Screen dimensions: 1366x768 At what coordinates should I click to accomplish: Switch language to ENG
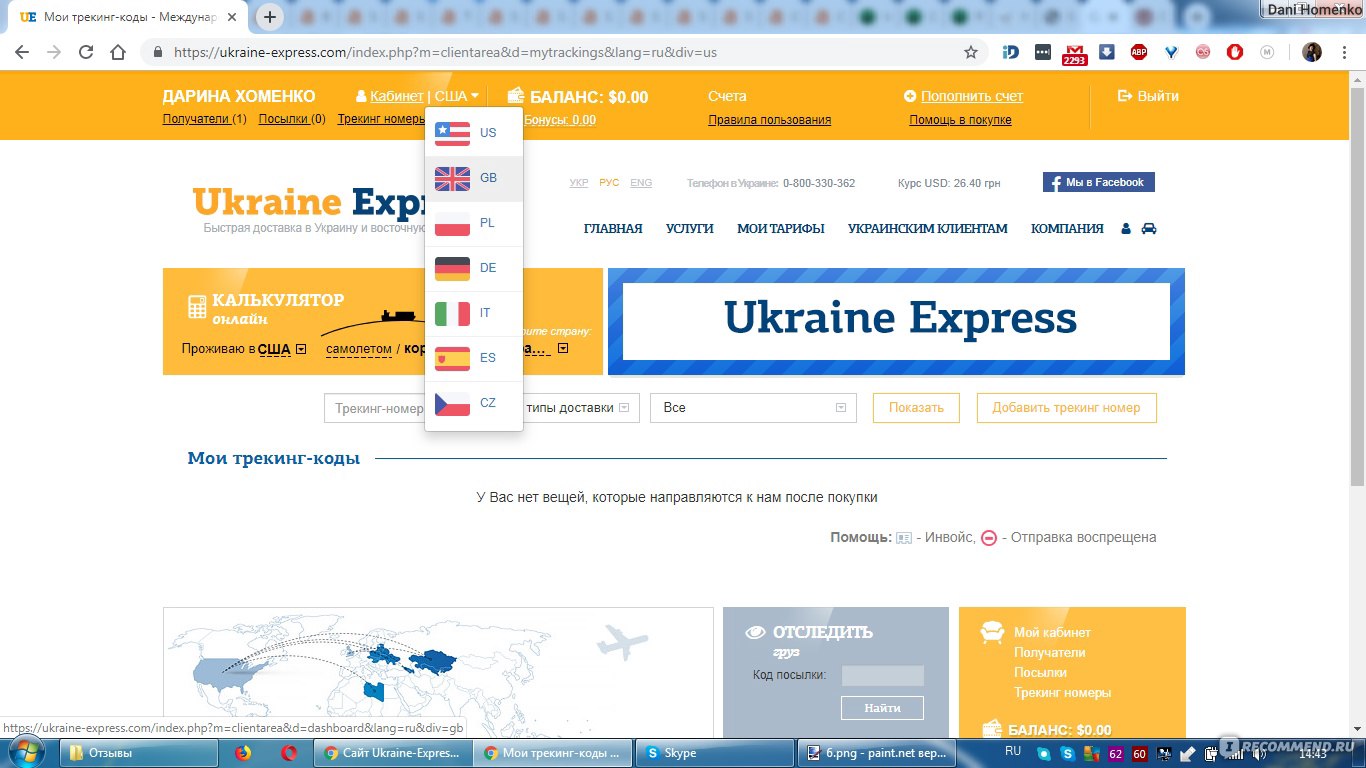click(x=641, y=183)
